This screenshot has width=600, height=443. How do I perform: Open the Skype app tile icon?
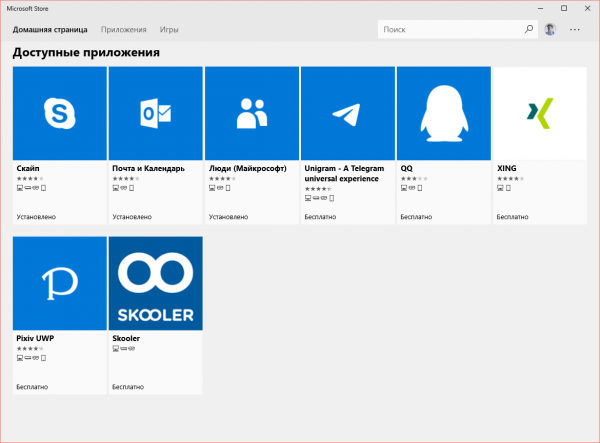click(x=59, y=114)
